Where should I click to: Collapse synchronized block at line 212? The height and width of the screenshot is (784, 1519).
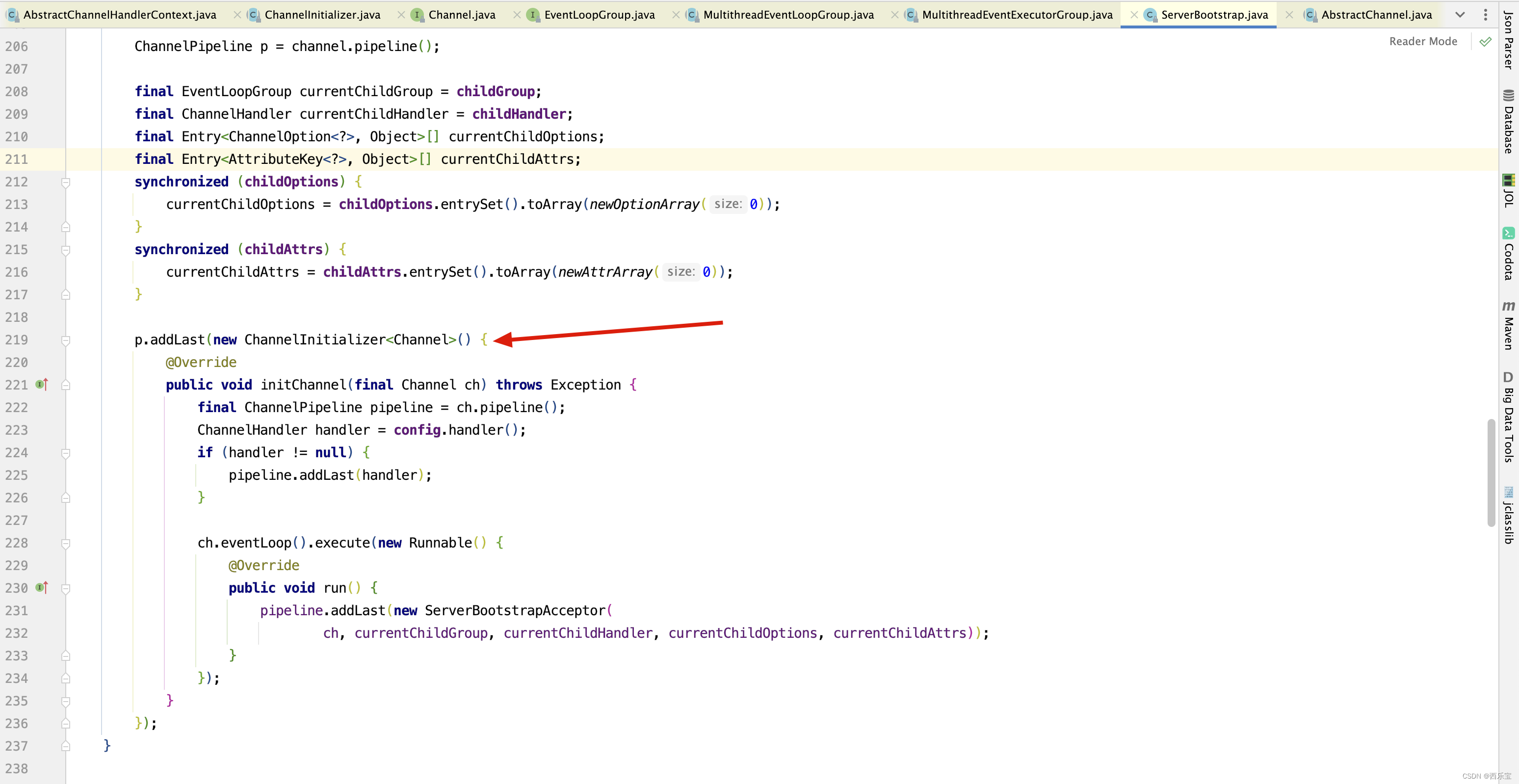(x=66, y=183)
